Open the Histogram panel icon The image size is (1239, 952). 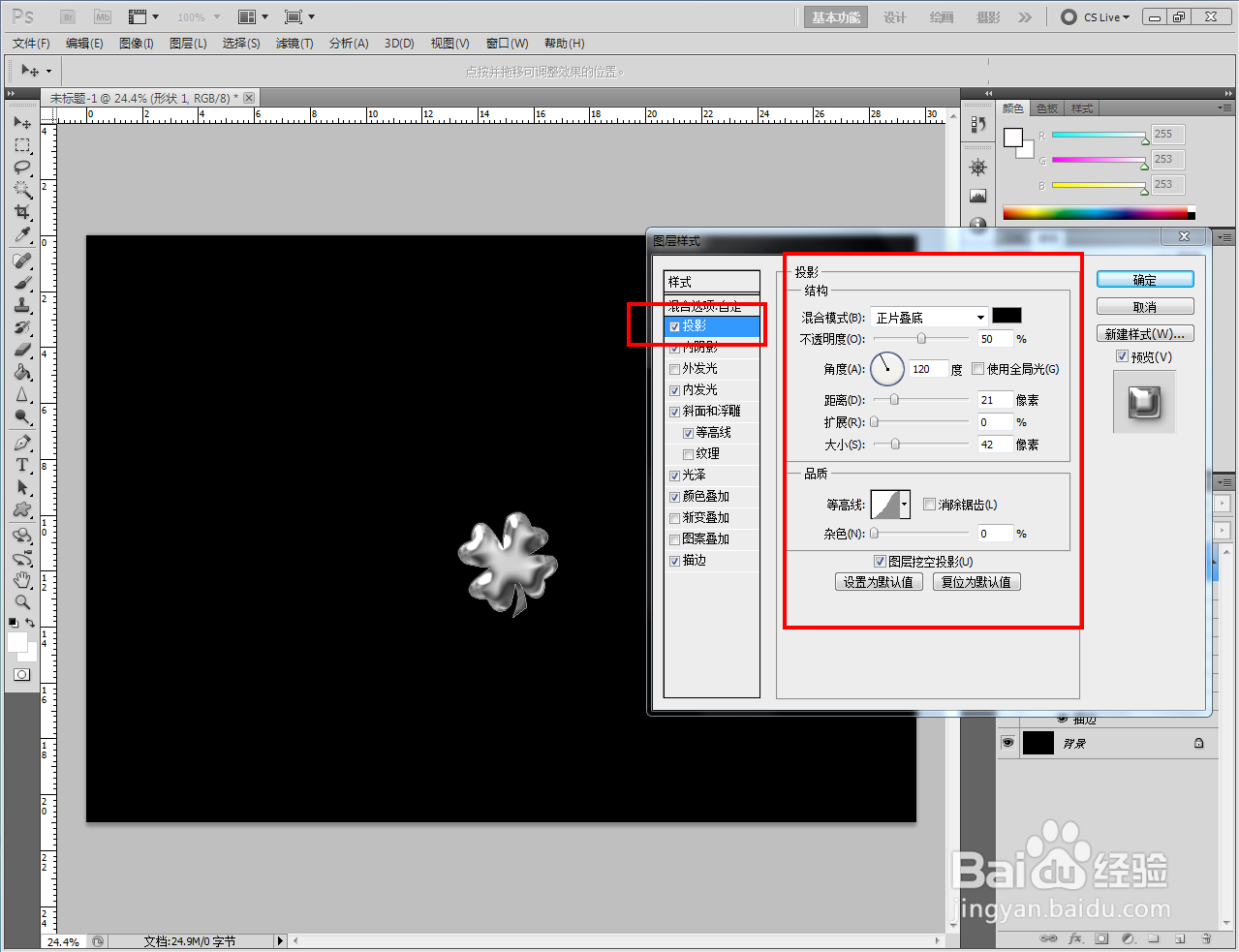point(977,196)
